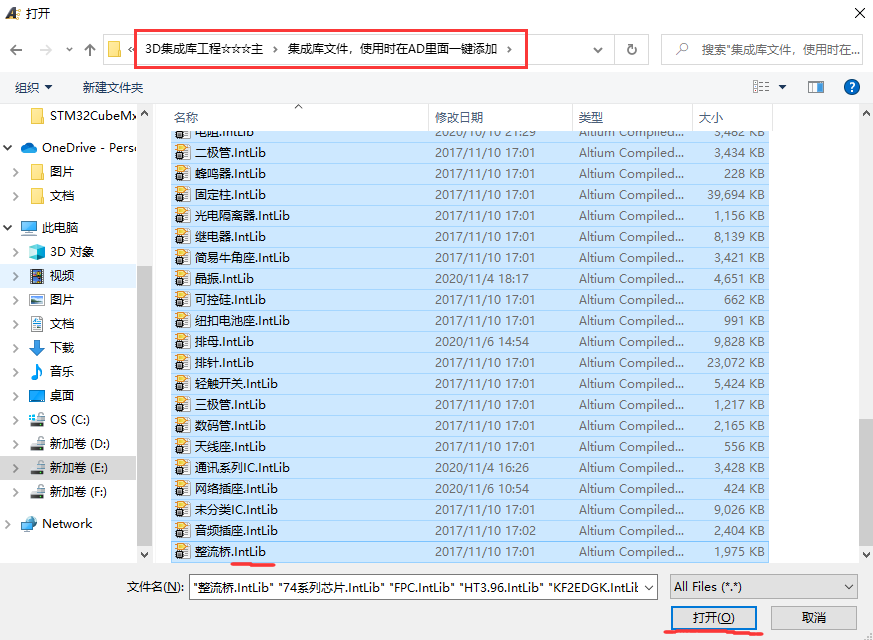The width and height of the screenshot is (873, 640).
Task: Collapse the OneDrive - Personal node
Action: [x=8, y=147]
